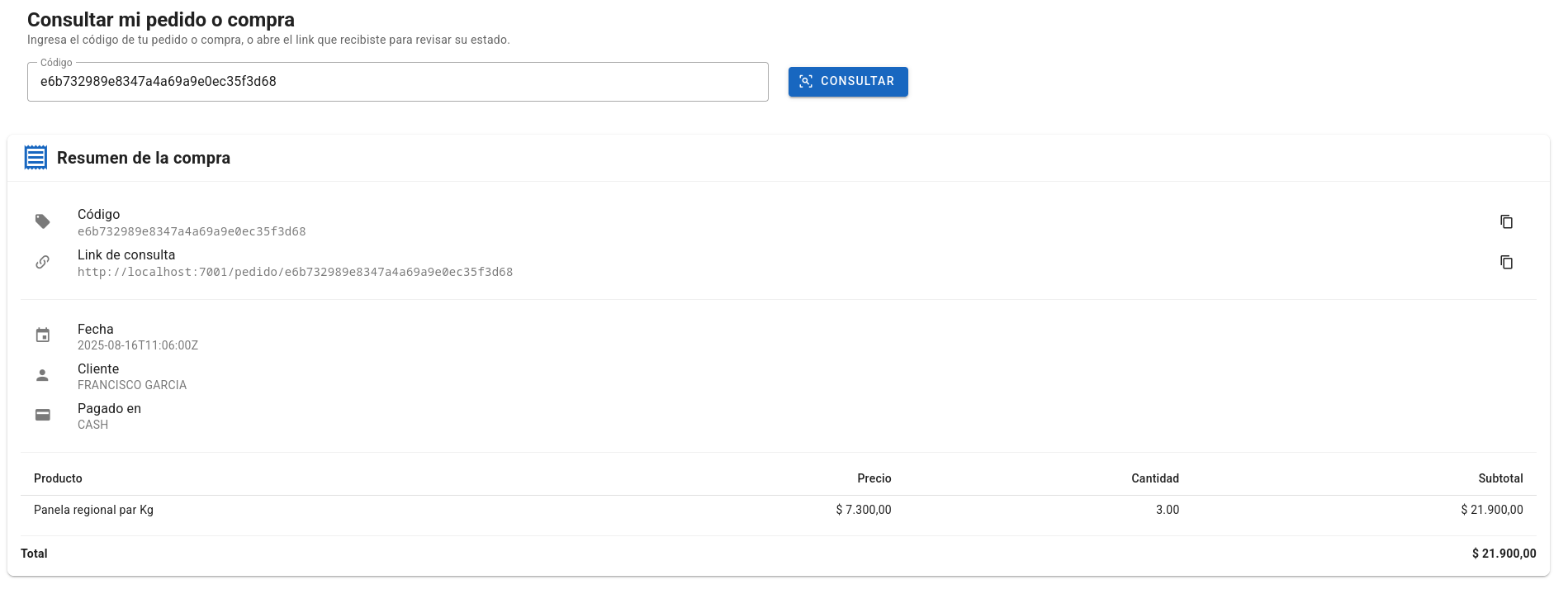Click the Cantidad column header
The image size is (1568, 599).
[1154, 478]
